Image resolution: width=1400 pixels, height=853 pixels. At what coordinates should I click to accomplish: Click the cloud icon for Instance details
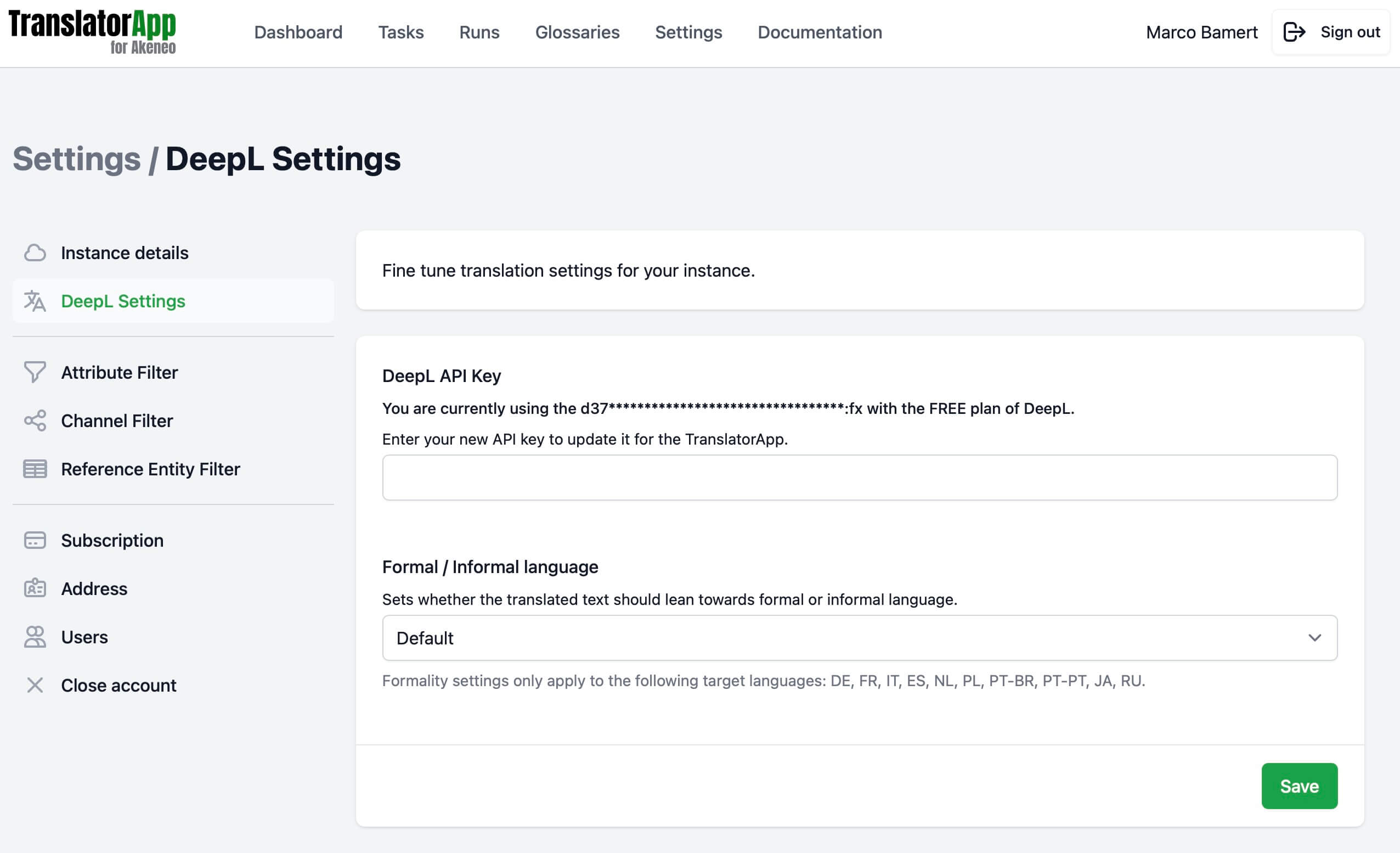click(35, 252)
